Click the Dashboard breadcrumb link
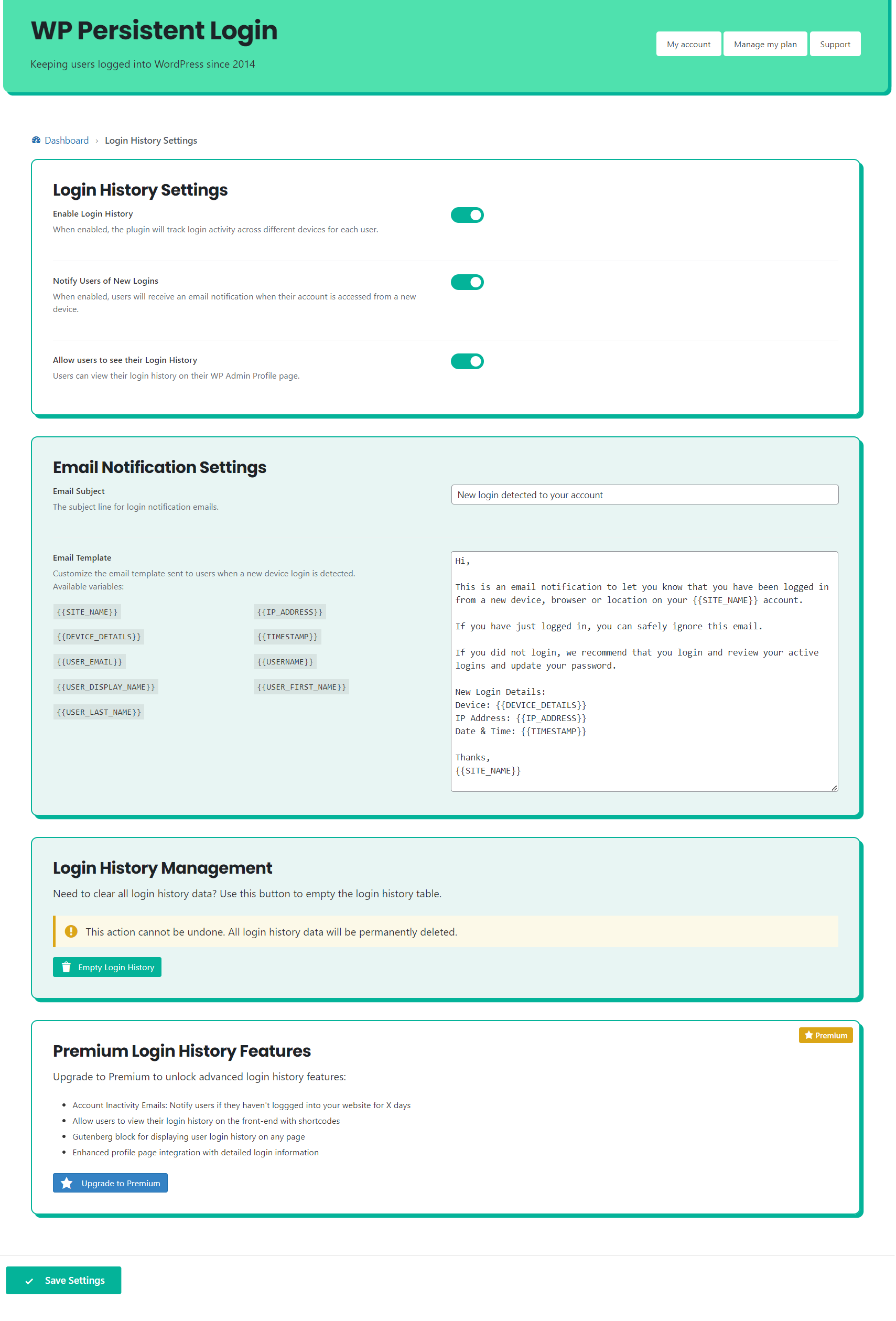The image size is (896, 1321). [x=67, y=140]
